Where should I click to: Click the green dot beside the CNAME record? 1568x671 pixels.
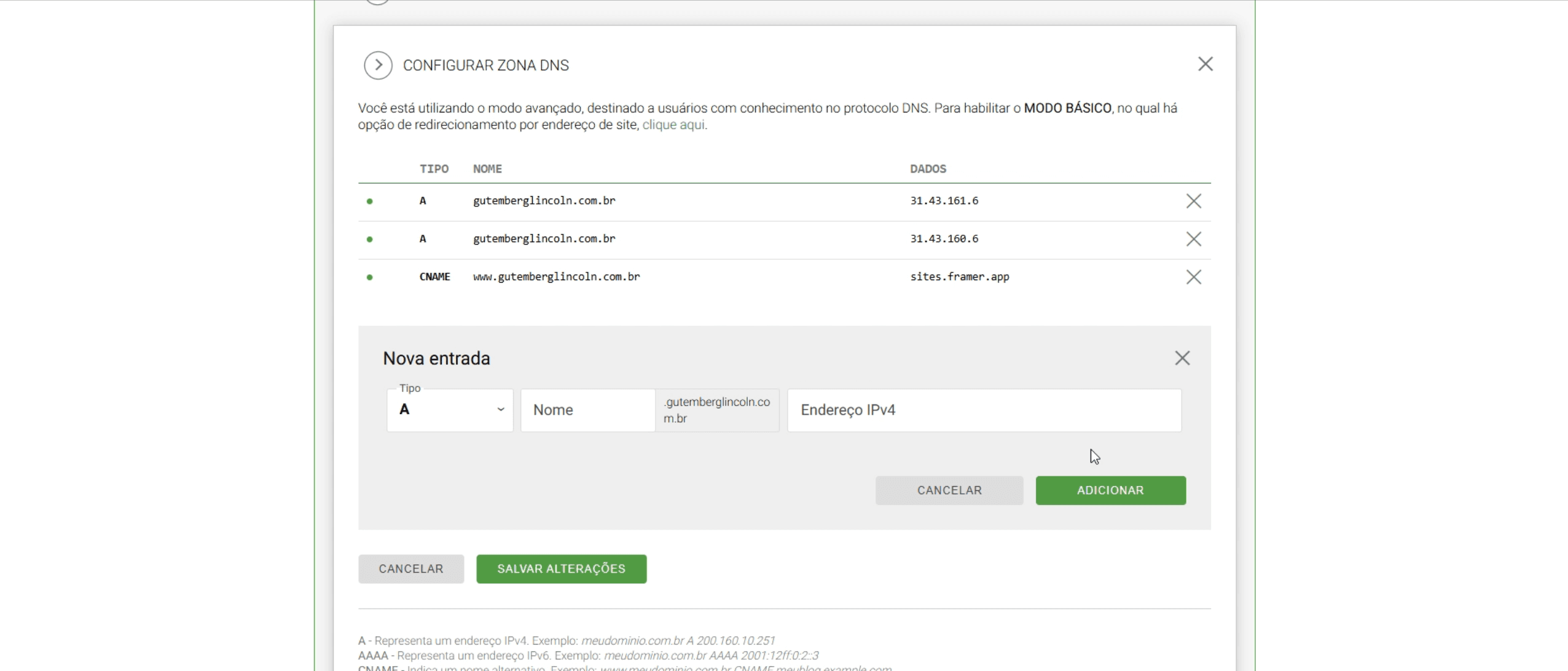pyautogui.click(x=369, y=277)
